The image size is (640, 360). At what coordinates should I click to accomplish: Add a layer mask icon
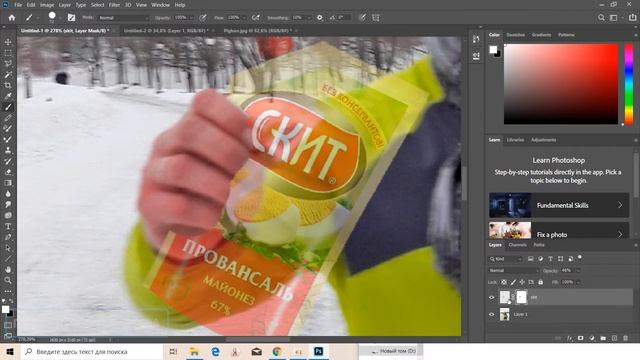pyautogui.click(x=580, y=338)
